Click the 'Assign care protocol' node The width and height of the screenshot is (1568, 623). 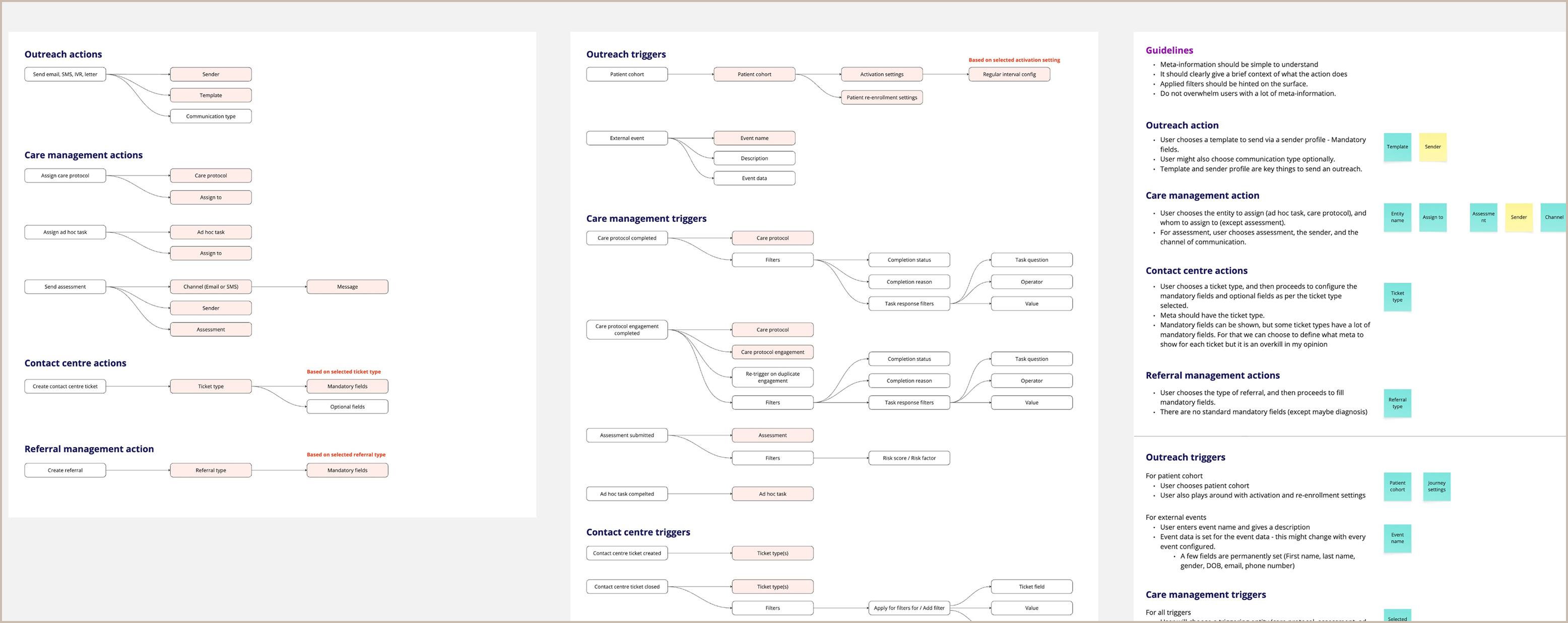pos(65,175)
